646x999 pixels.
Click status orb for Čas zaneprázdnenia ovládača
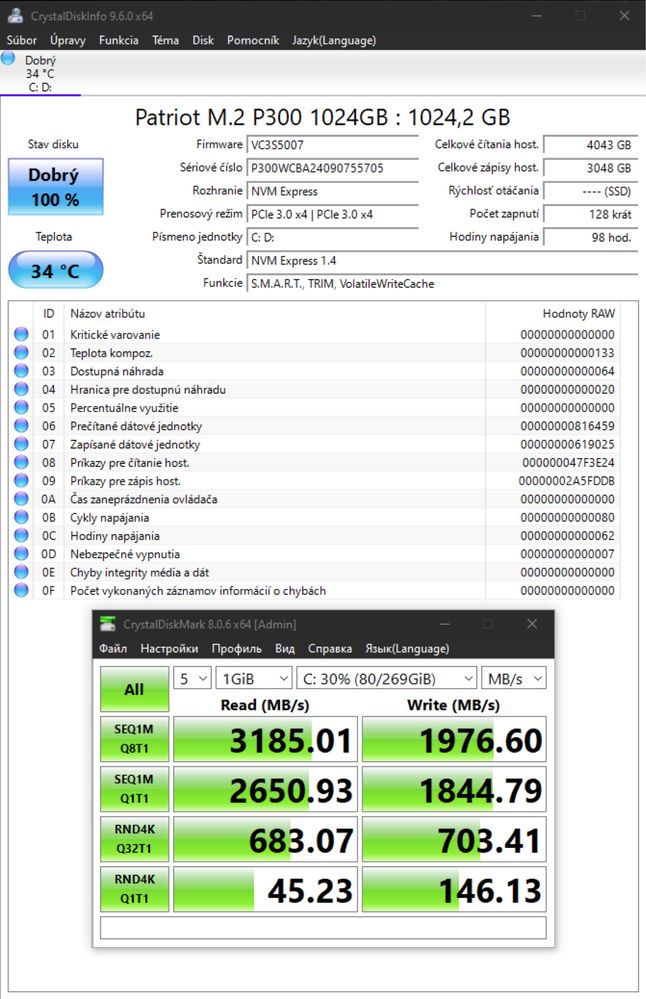[x=21, y=499]
